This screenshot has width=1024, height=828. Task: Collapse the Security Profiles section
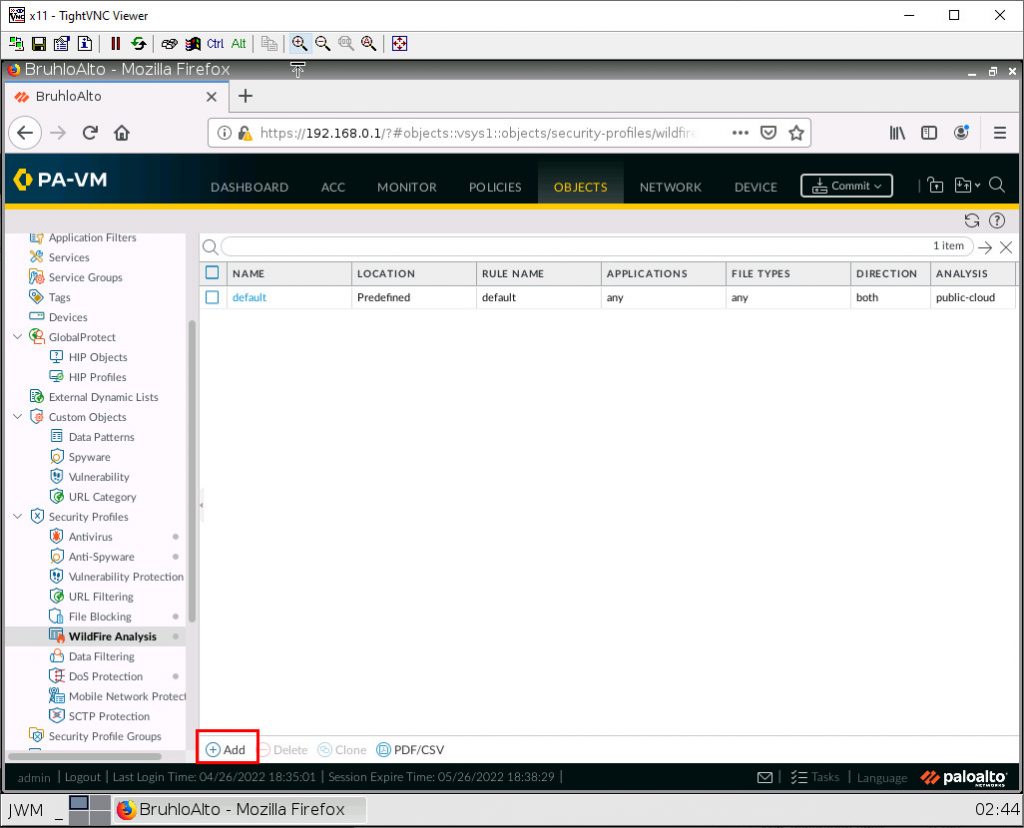(16, 517)
